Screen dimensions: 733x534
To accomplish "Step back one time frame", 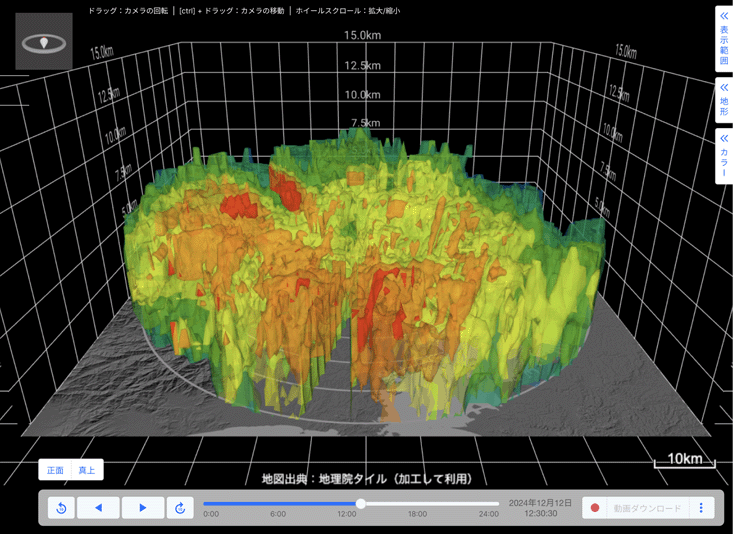I will [x=98, y=508].
